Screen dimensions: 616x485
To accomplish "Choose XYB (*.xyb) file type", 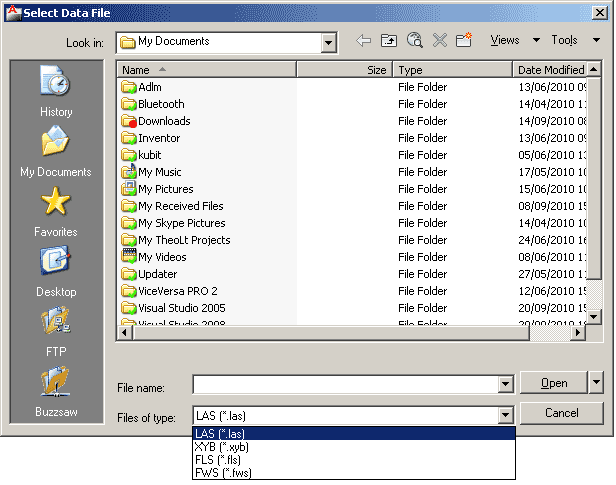I will [354, 447].
